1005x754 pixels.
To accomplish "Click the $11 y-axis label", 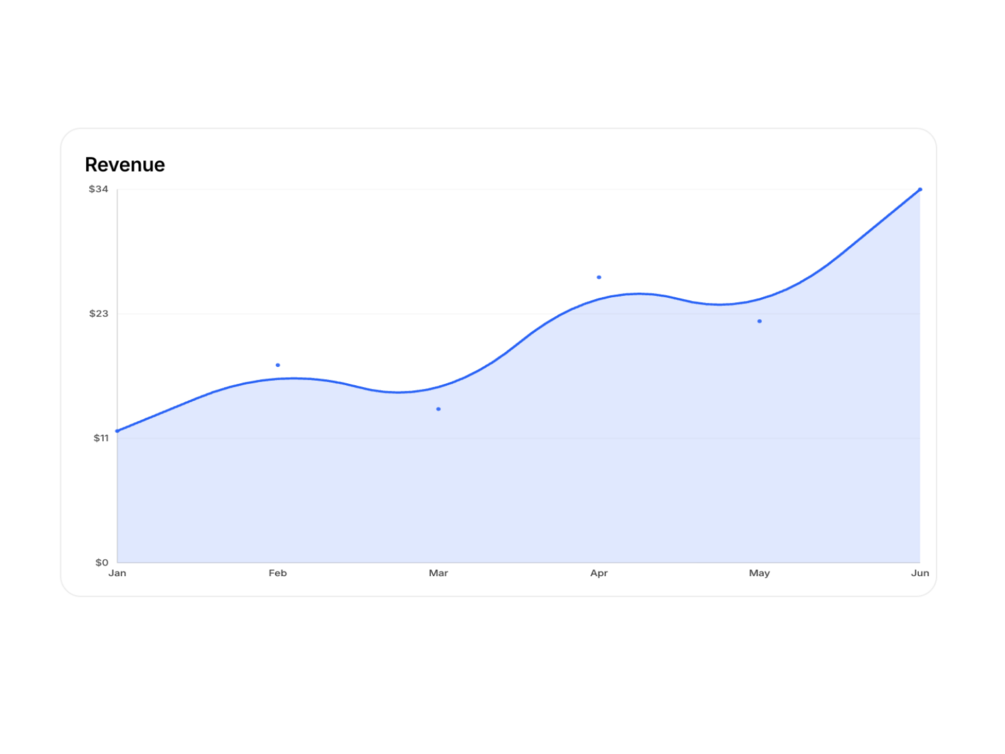I will 100,438.
